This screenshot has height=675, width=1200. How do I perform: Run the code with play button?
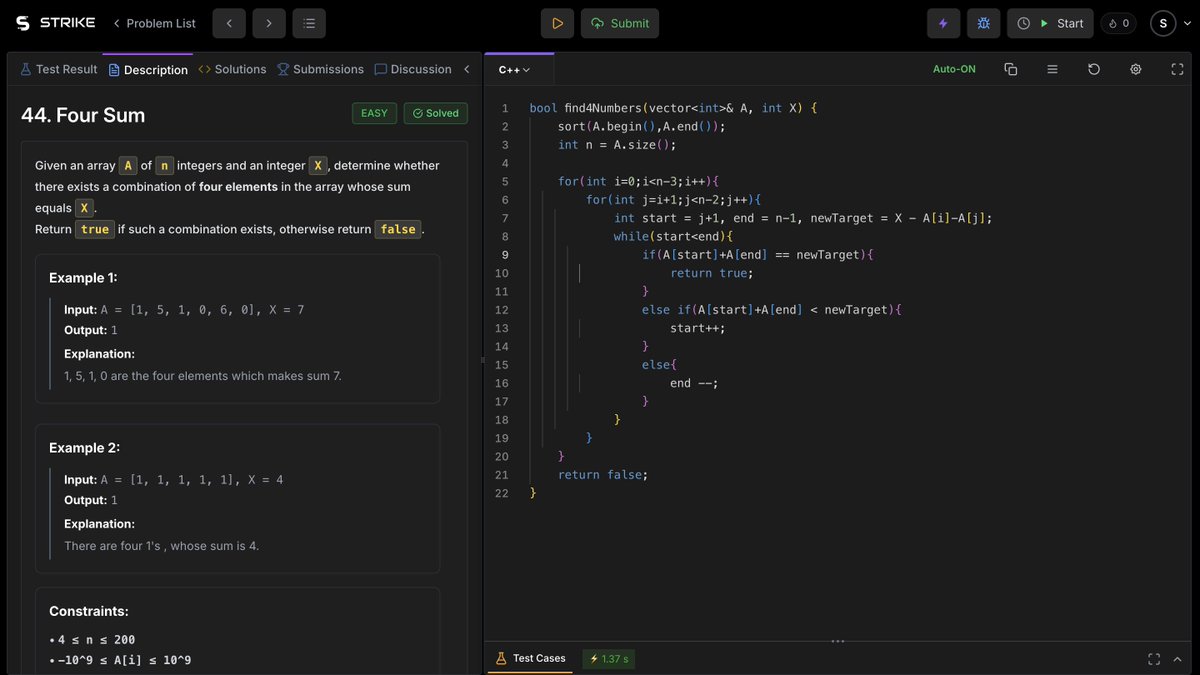click(x=557, y=23)
